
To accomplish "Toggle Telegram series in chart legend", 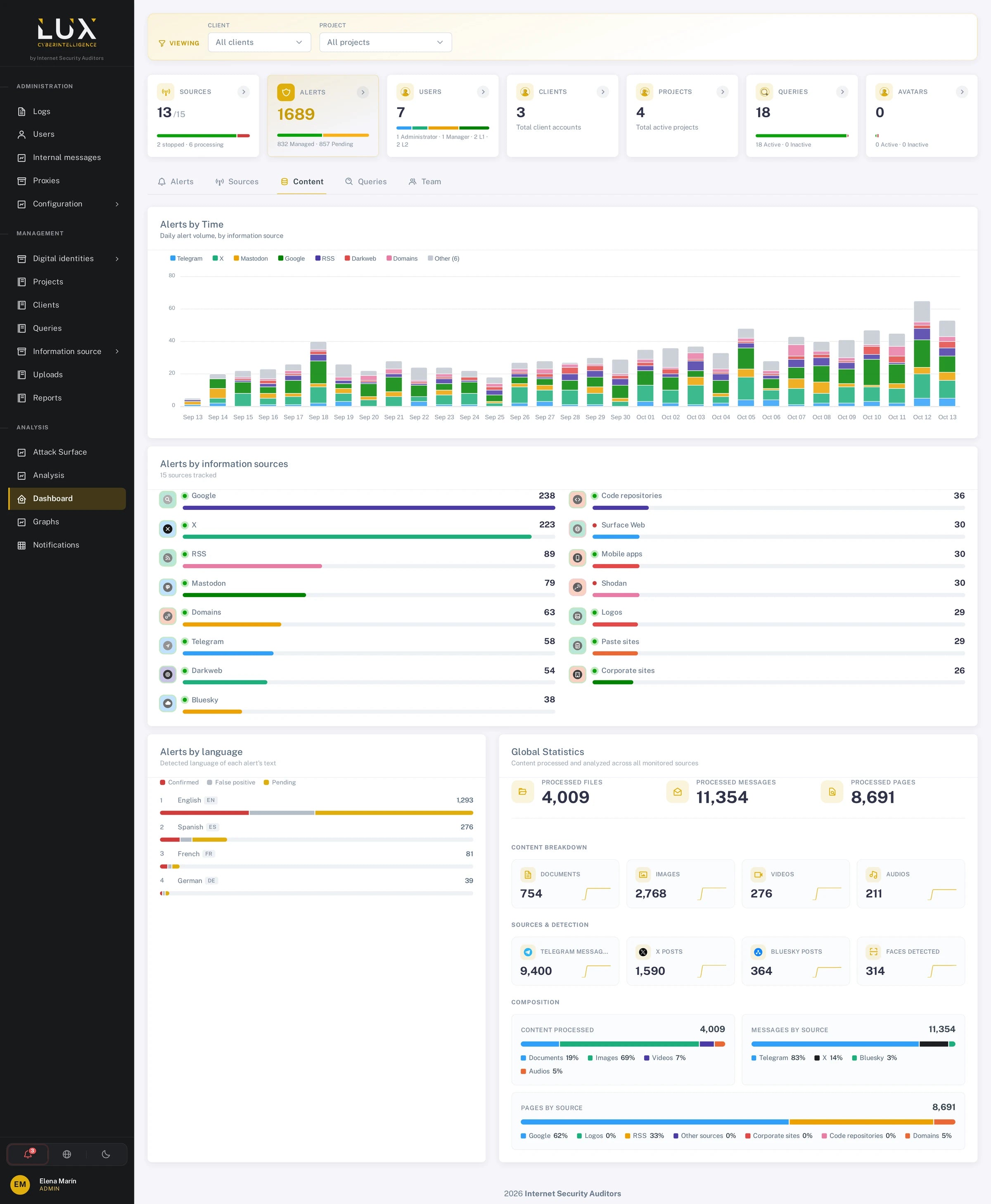I will click(x=186, y=258).
